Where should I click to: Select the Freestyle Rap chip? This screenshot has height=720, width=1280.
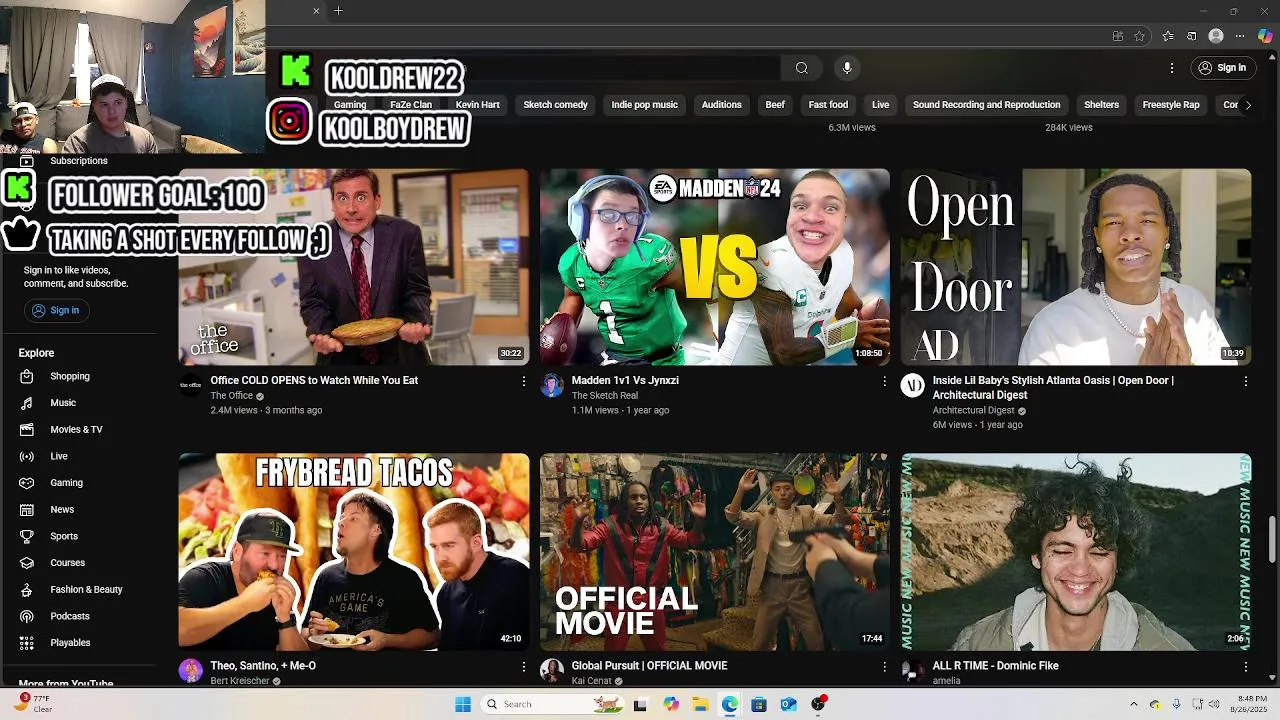(1171, 105)
